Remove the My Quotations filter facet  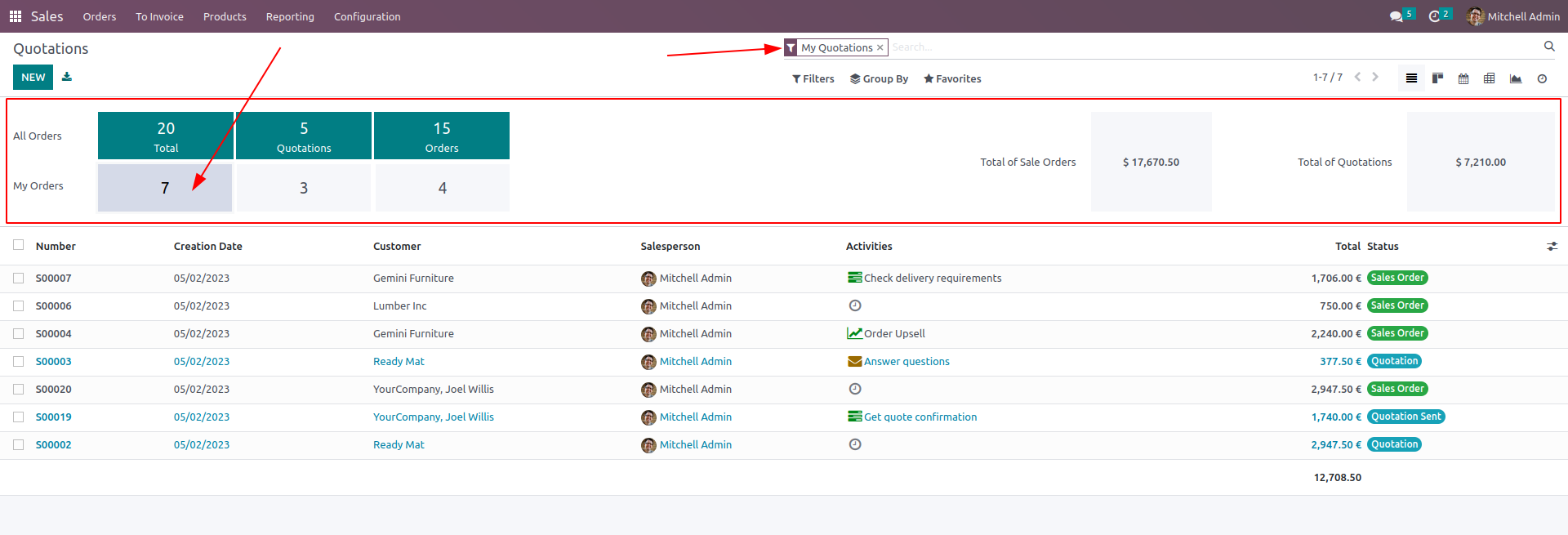coord(880,48)
